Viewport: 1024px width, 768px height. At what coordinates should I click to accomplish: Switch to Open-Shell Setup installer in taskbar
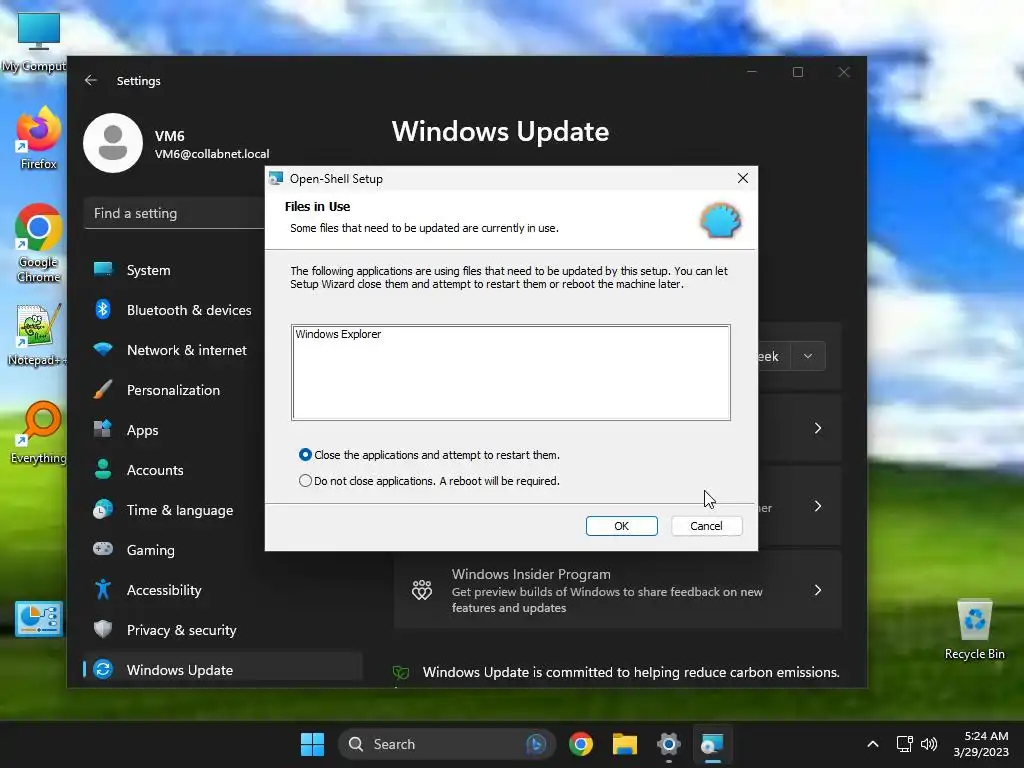712,744
